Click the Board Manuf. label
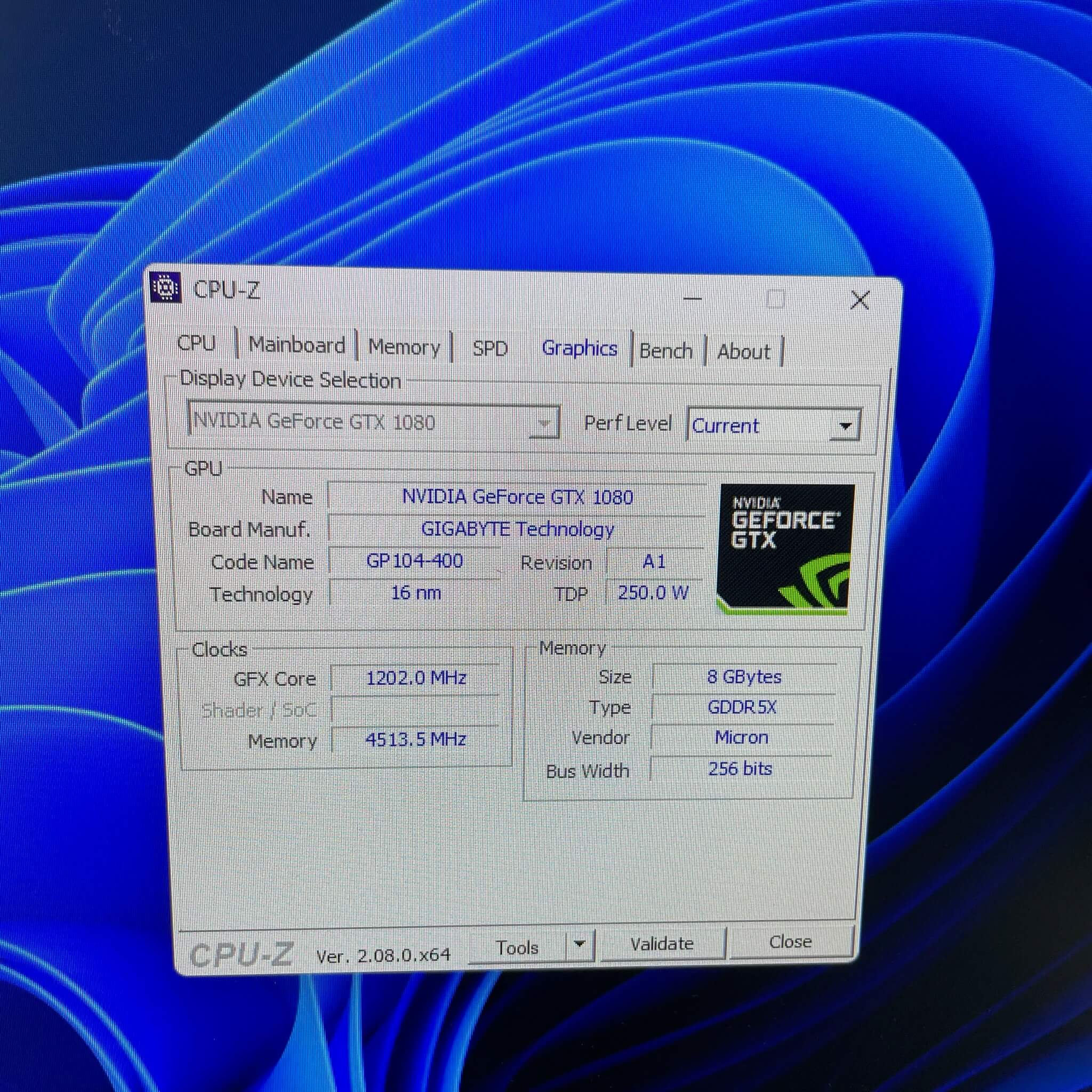Screen dimensions: 1092x1092 (x=249, y=529)
